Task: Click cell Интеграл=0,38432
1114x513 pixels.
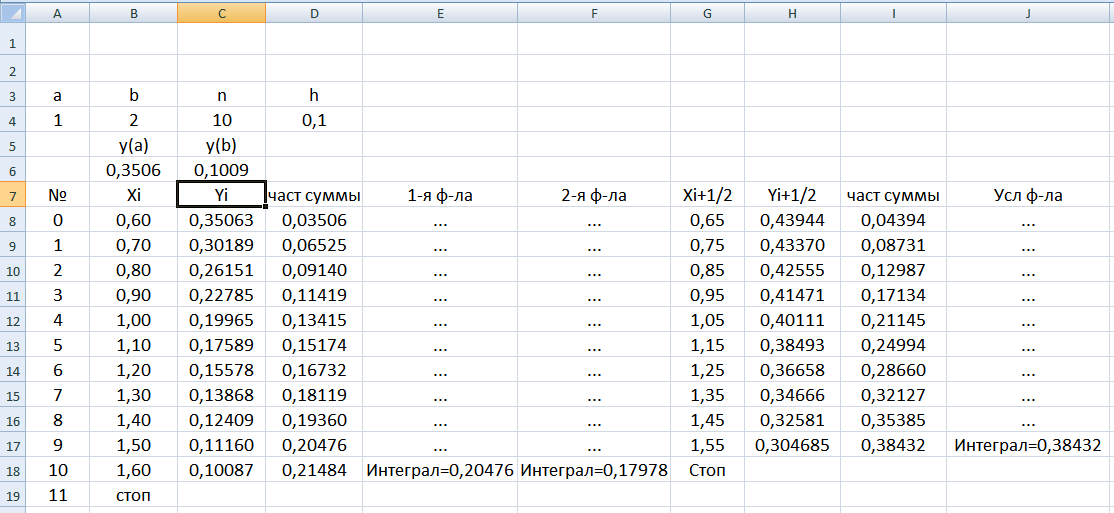Action: pos(1027,446)
